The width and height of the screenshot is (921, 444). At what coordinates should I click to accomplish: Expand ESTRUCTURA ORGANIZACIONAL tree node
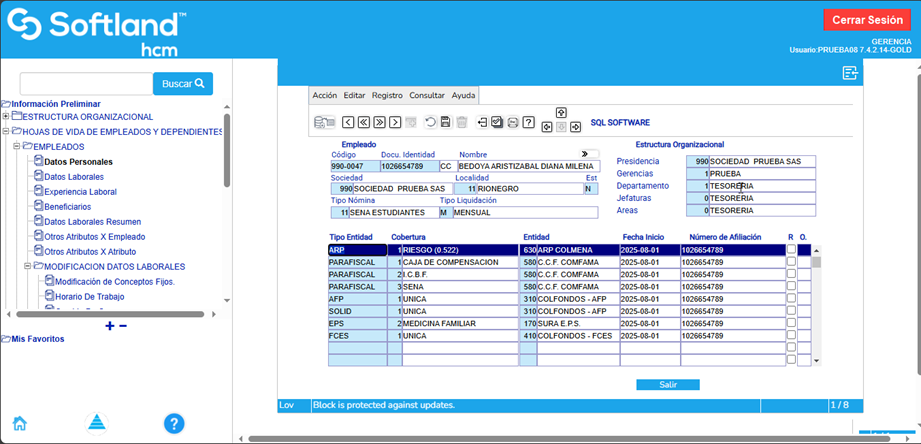pyautogui.click(x=6, y=117)
